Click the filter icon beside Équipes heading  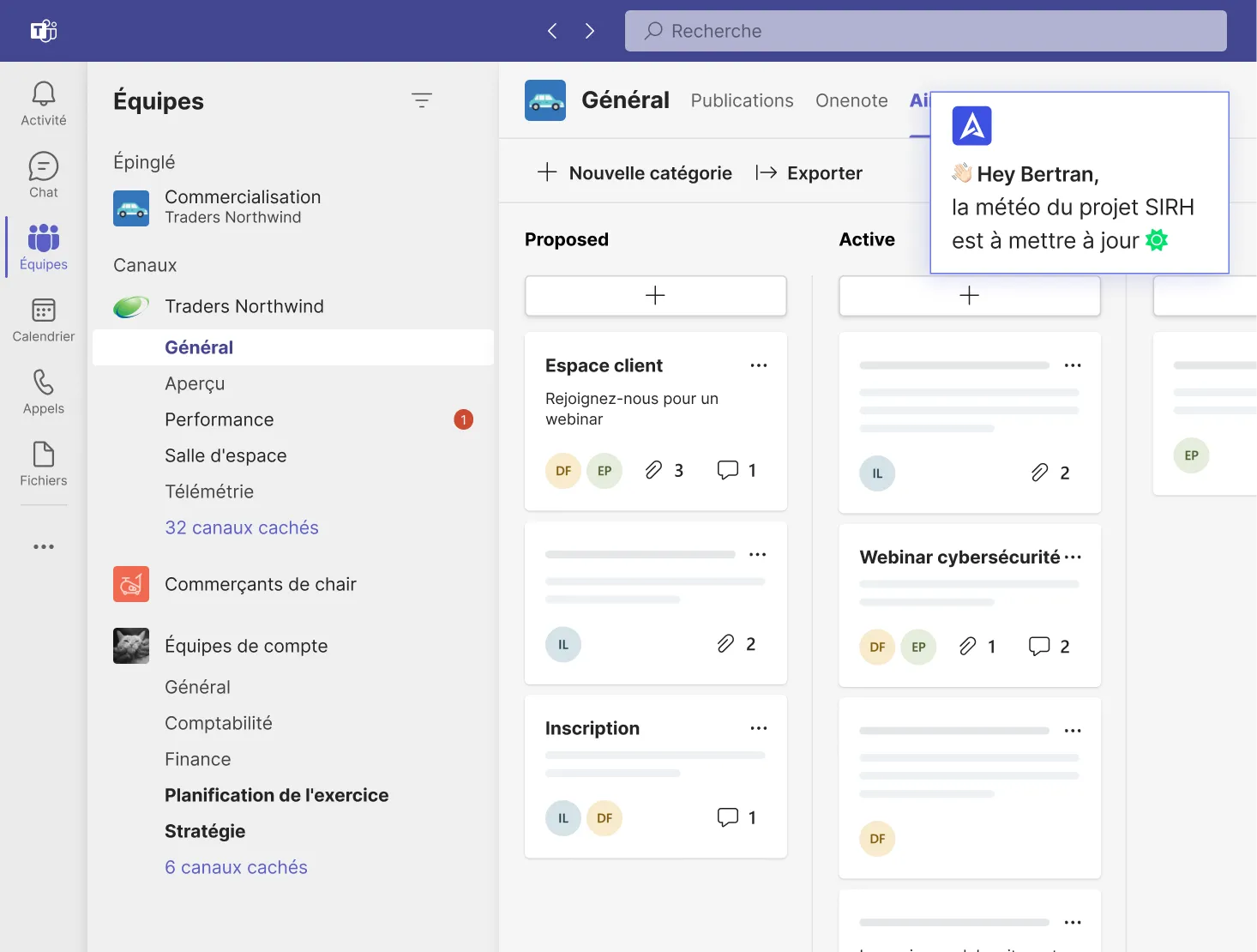(422, 100)
